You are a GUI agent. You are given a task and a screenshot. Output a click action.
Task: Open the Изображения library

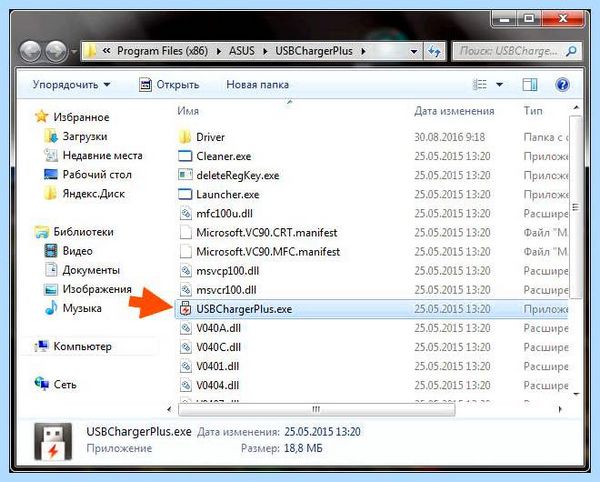pyautogui.click(x=97, y=289)
